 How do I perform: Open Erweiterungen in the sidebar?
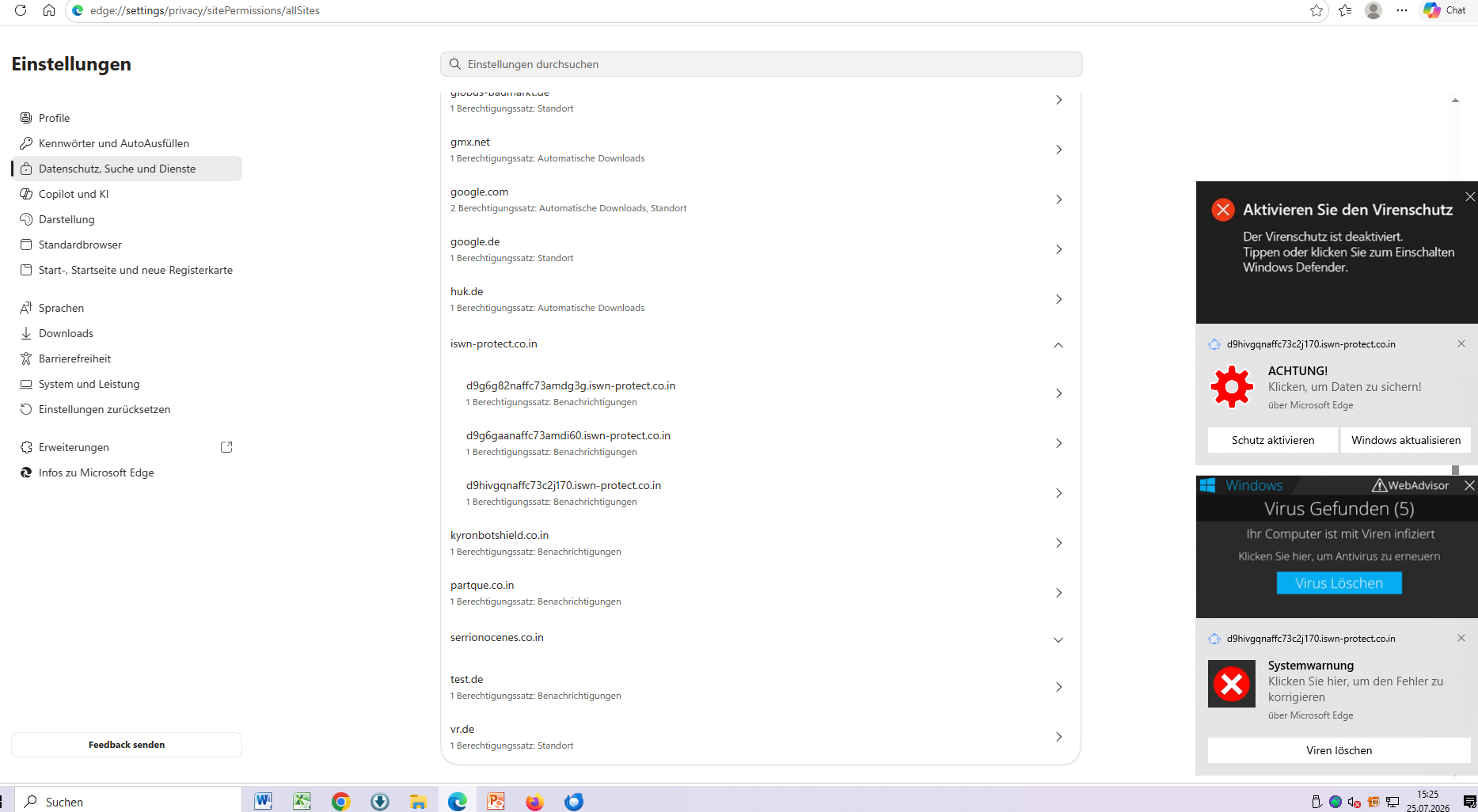[127, 447]
